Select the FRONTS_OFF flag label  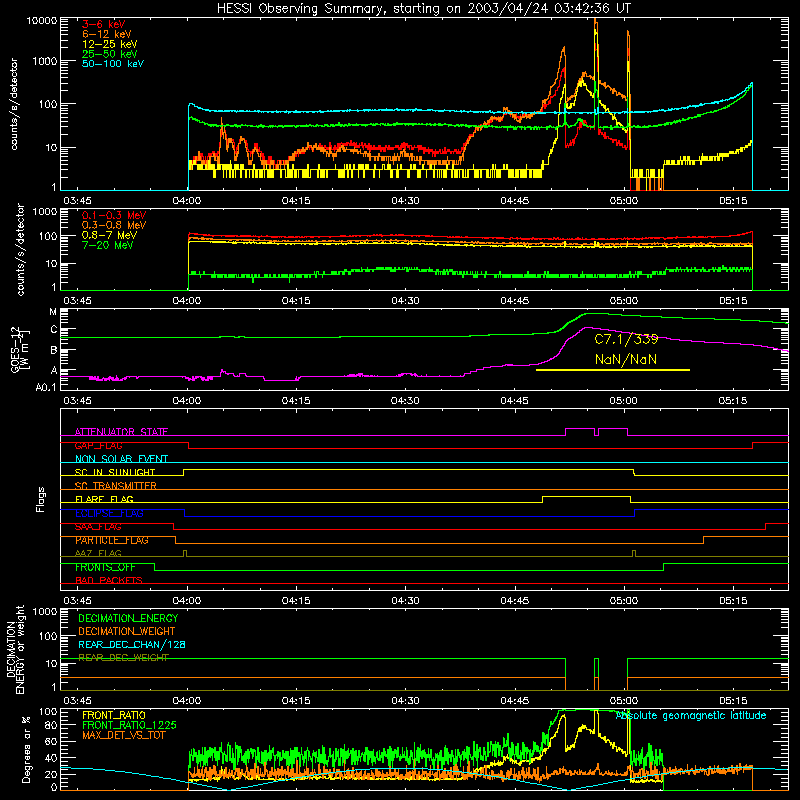pos(105,567)
